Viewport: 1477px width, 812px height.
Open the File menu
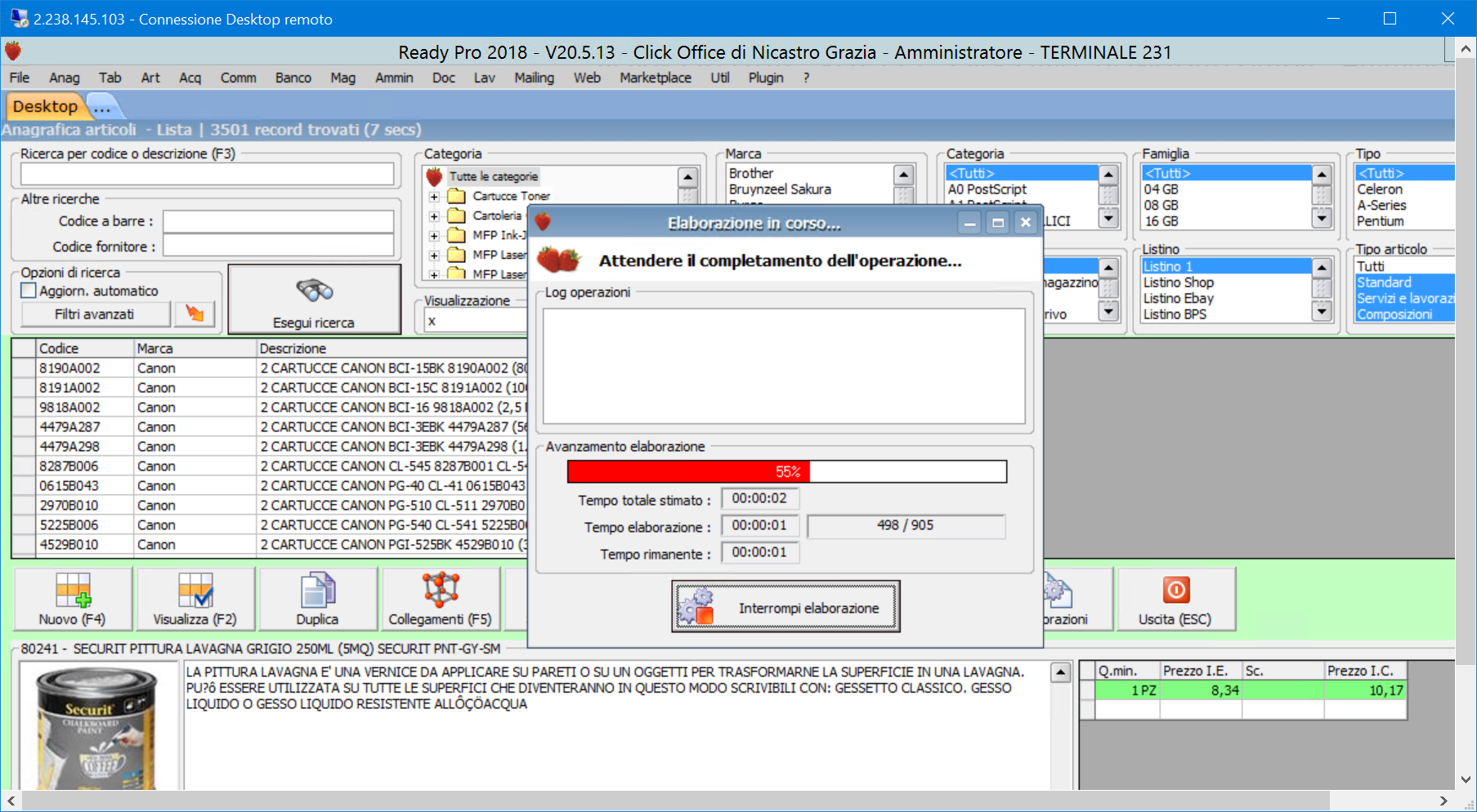(x=20, y=78)
